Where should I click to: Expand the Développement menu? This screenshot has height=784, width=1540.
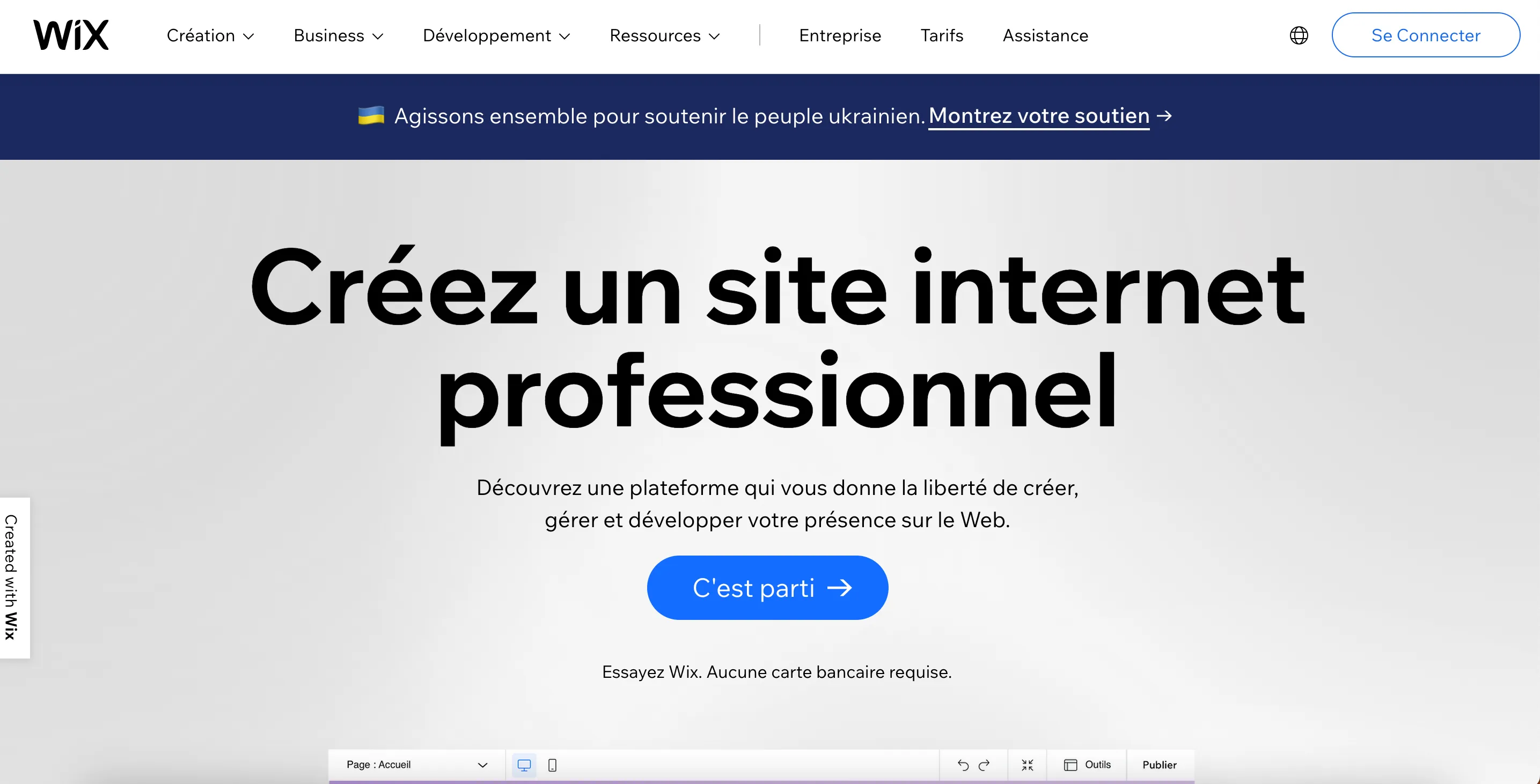click(497, 36)
